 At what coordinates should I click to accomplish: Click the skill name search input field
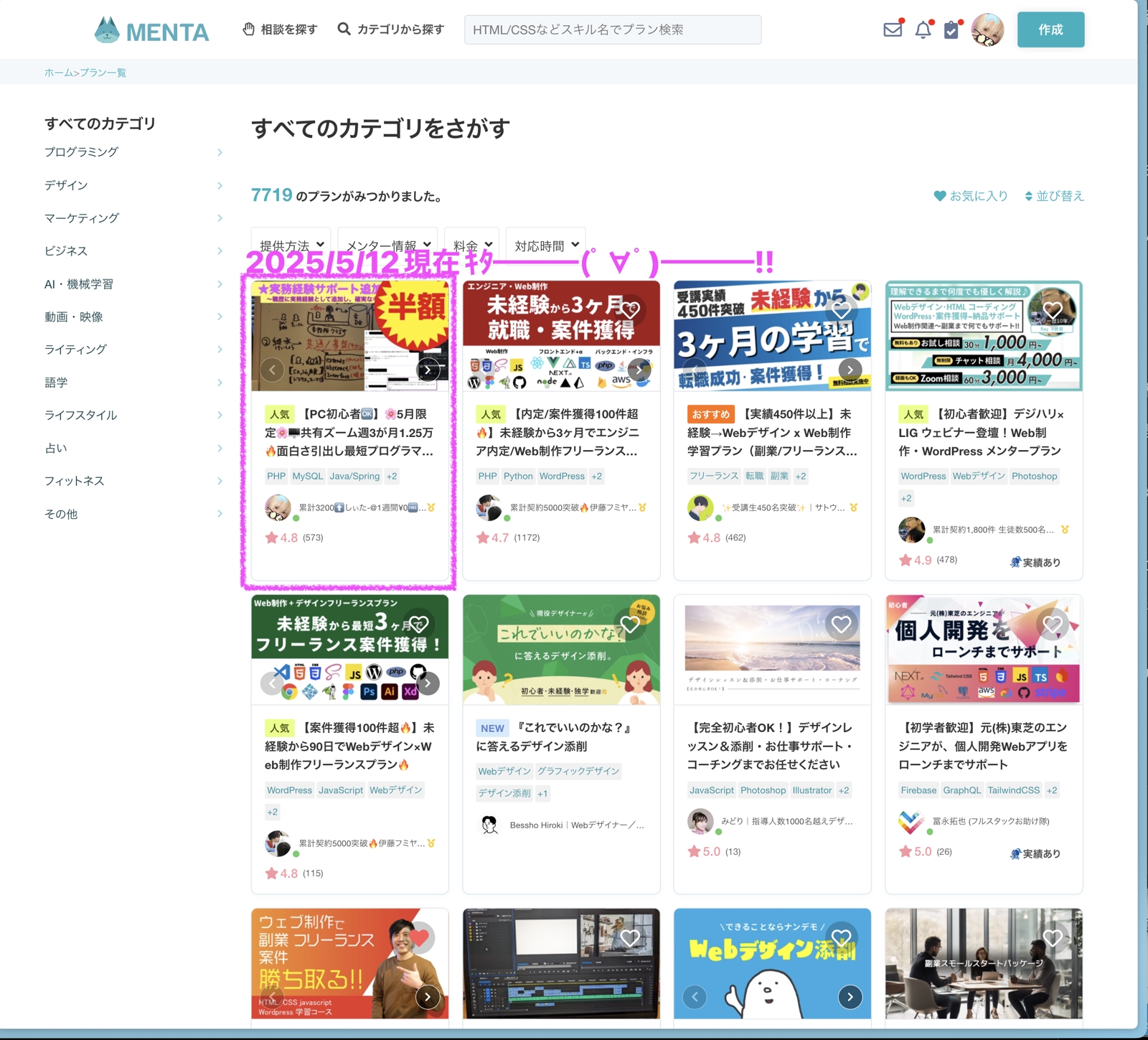click(613, 29)
